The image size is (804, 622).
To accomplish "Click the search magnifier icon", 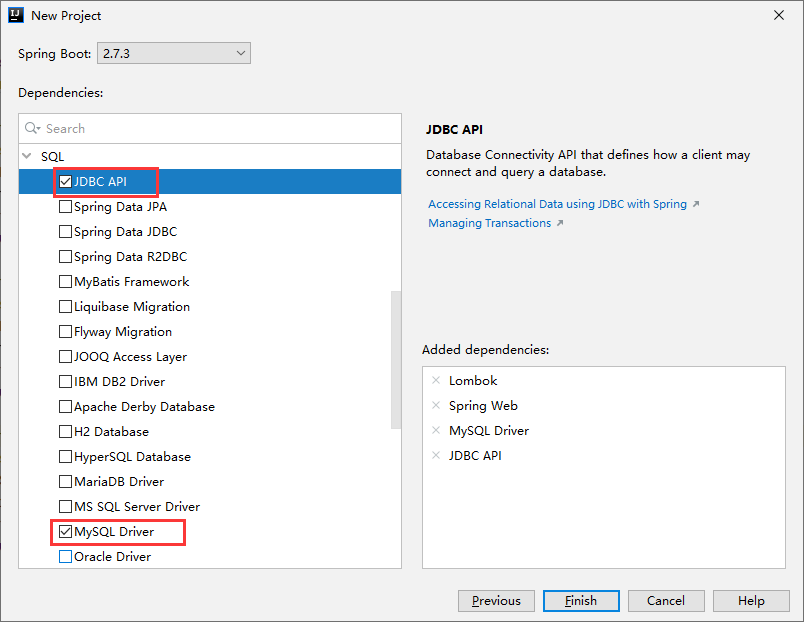I will point(32,128).
